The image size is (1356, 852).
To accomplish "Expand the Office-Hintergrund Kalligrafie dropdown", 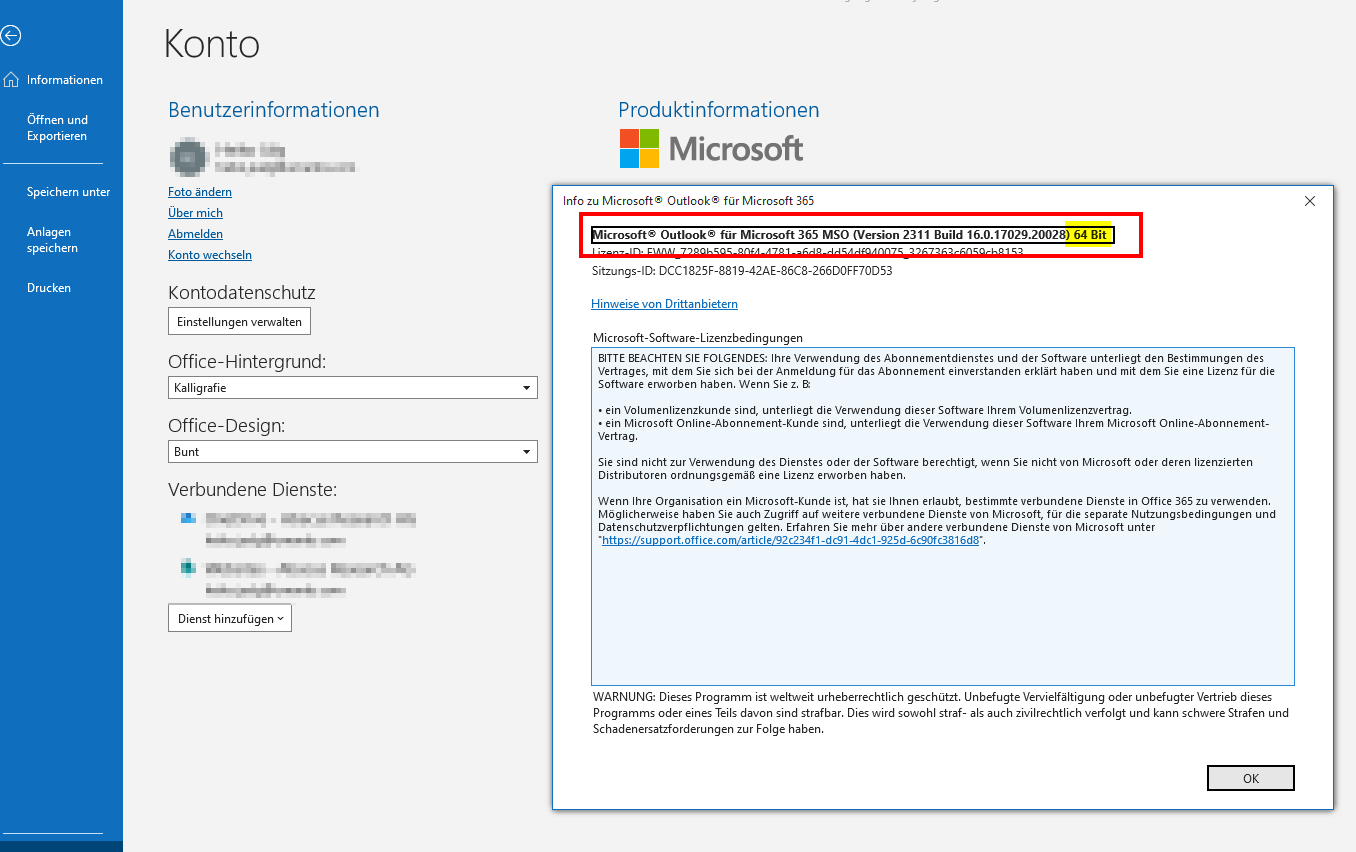I will [527, 388].
